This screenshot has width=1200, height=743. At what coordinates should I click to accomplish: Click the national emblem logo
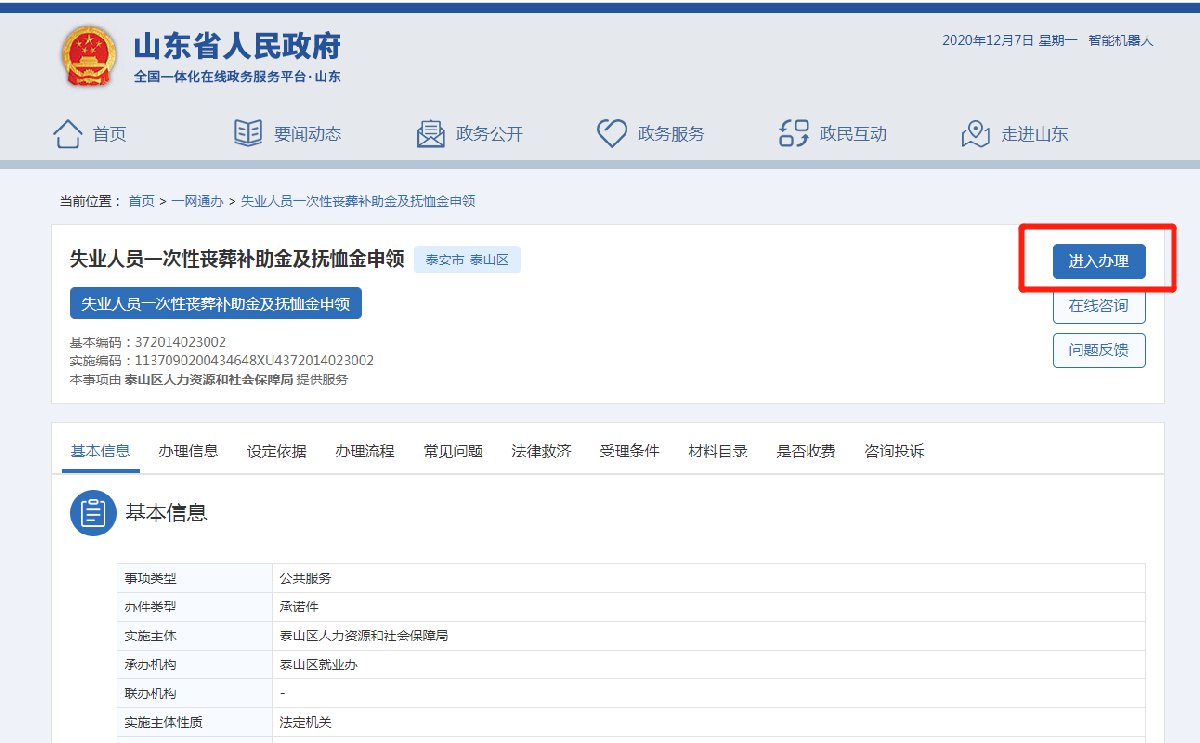coord(87,56)
